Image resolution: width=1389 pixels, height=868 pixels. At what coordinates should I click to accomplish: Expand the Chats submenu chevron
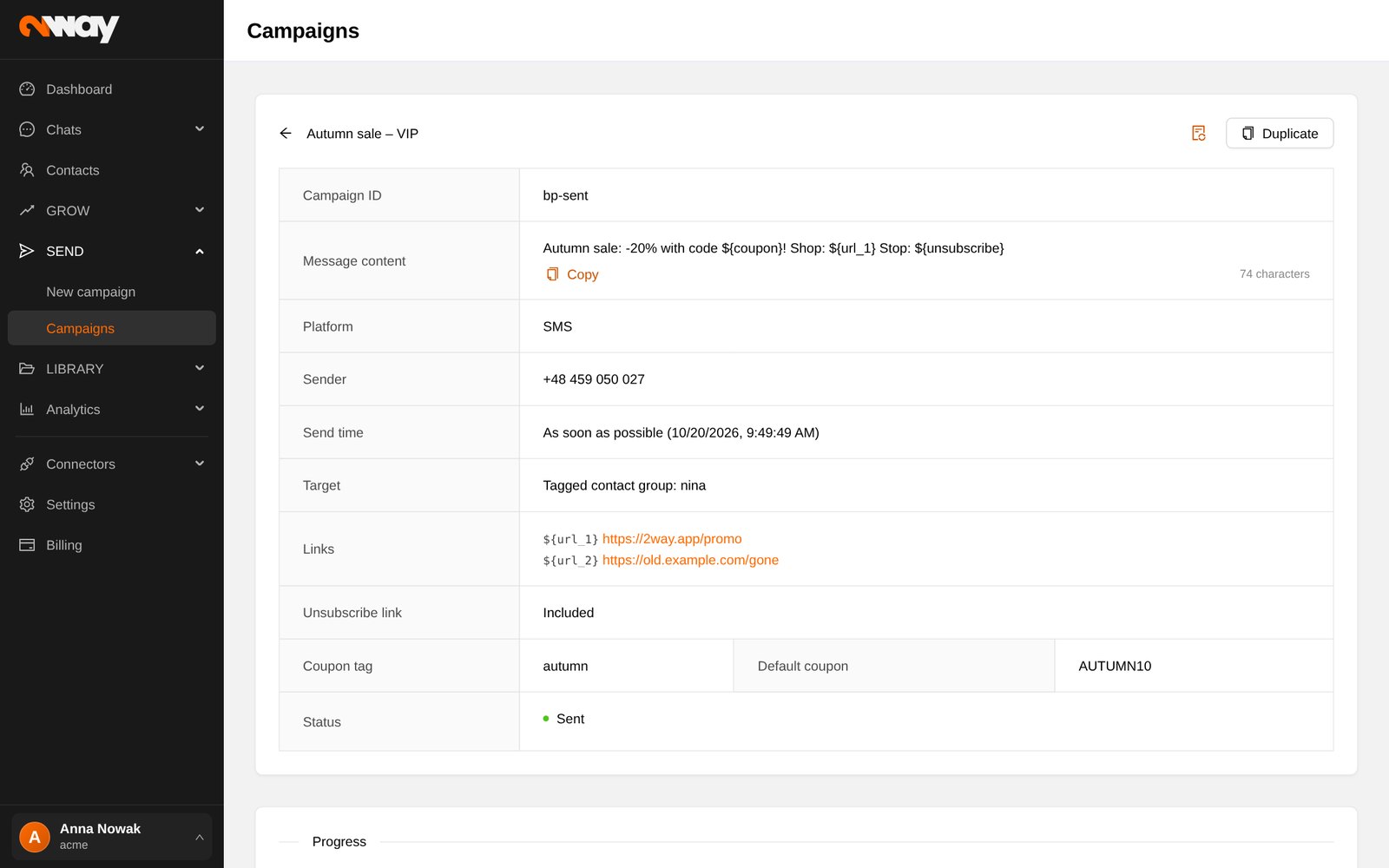click(x=200, y=129)
